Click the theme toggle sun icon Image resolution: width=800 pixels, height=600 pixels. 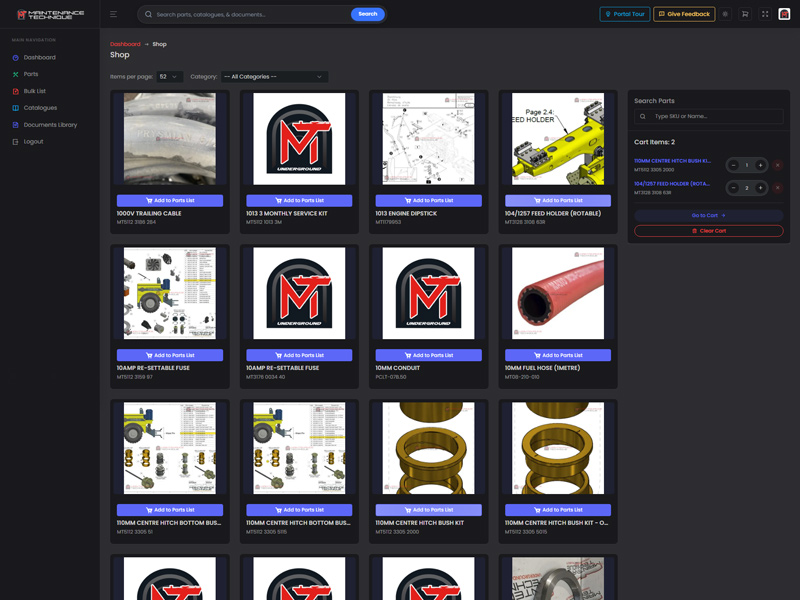pos(725,14)
